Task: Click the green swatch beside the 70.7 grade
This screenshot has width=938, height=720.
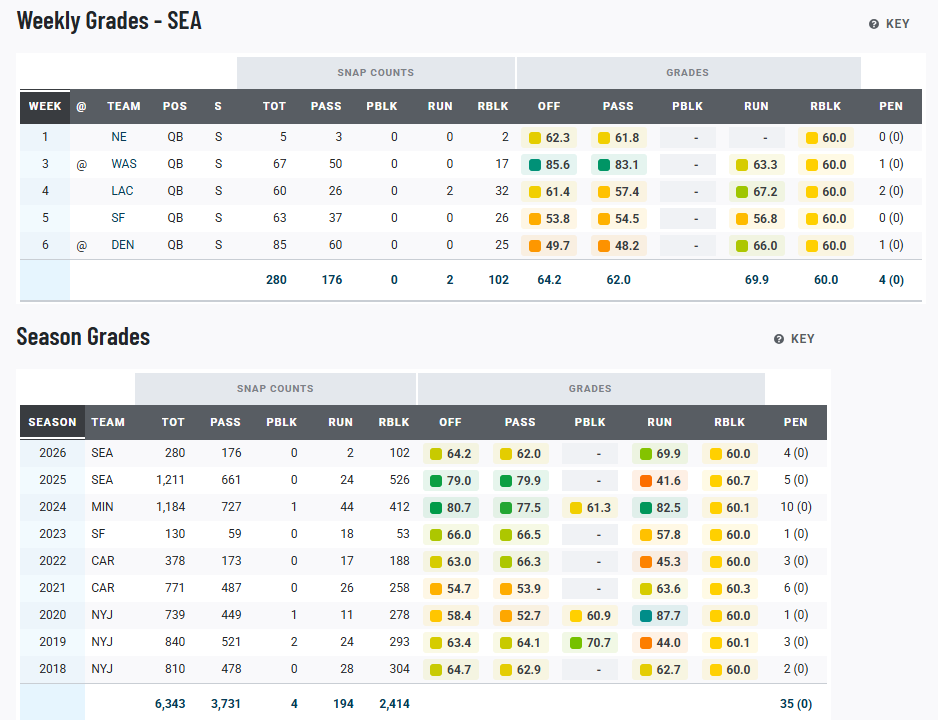Action: (576, 643)
